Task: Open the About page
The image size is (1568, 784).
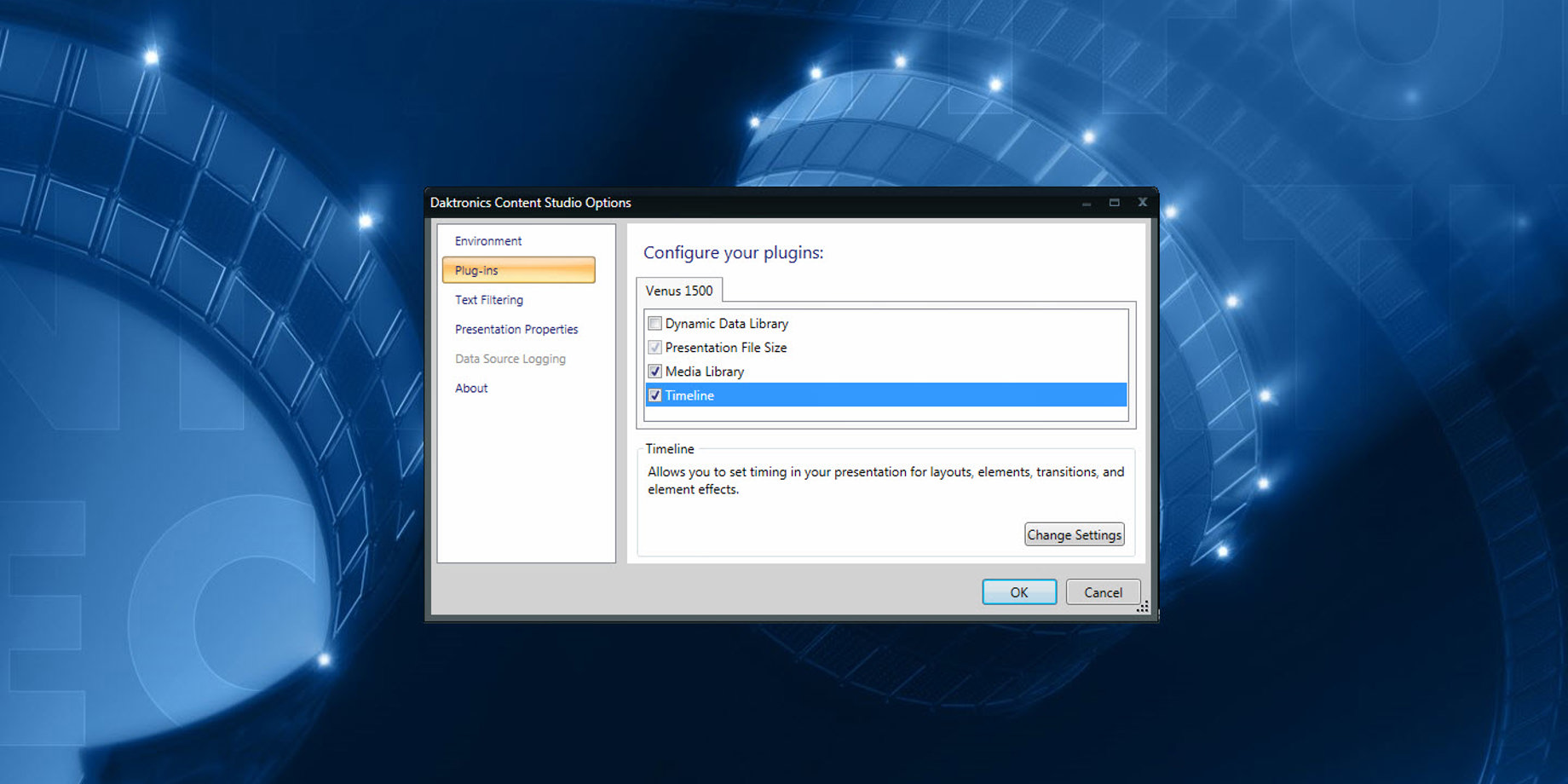Action: click(x=471, y=389)
